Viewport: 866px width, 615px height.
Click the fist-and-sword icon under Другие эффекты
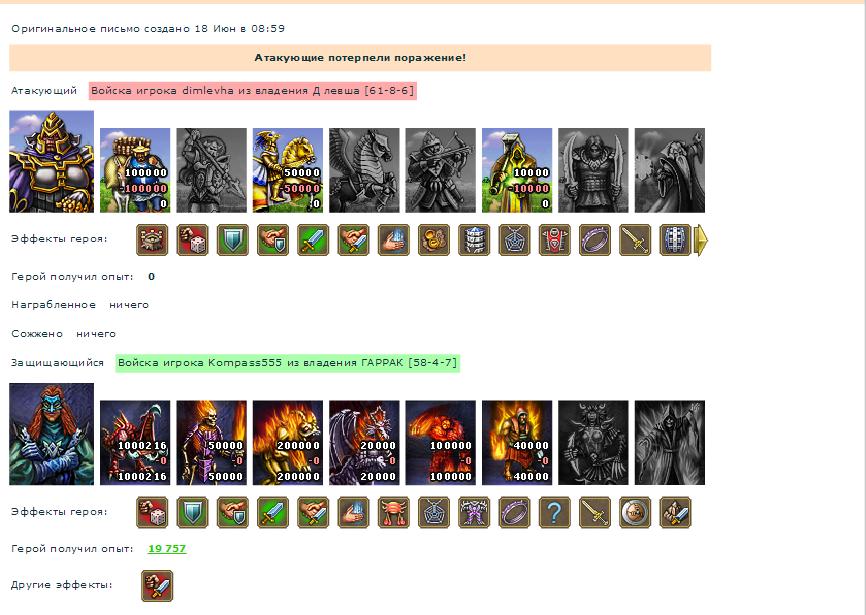click(157, 586)
